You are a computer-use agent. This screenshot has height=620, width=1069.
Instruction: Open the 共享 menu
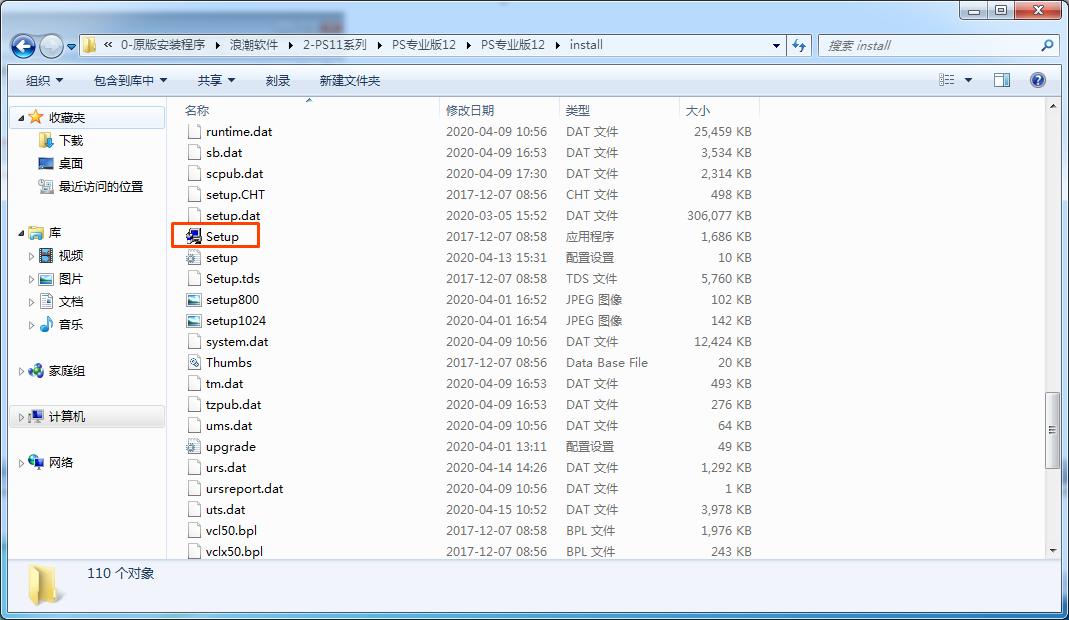[216, 80]
